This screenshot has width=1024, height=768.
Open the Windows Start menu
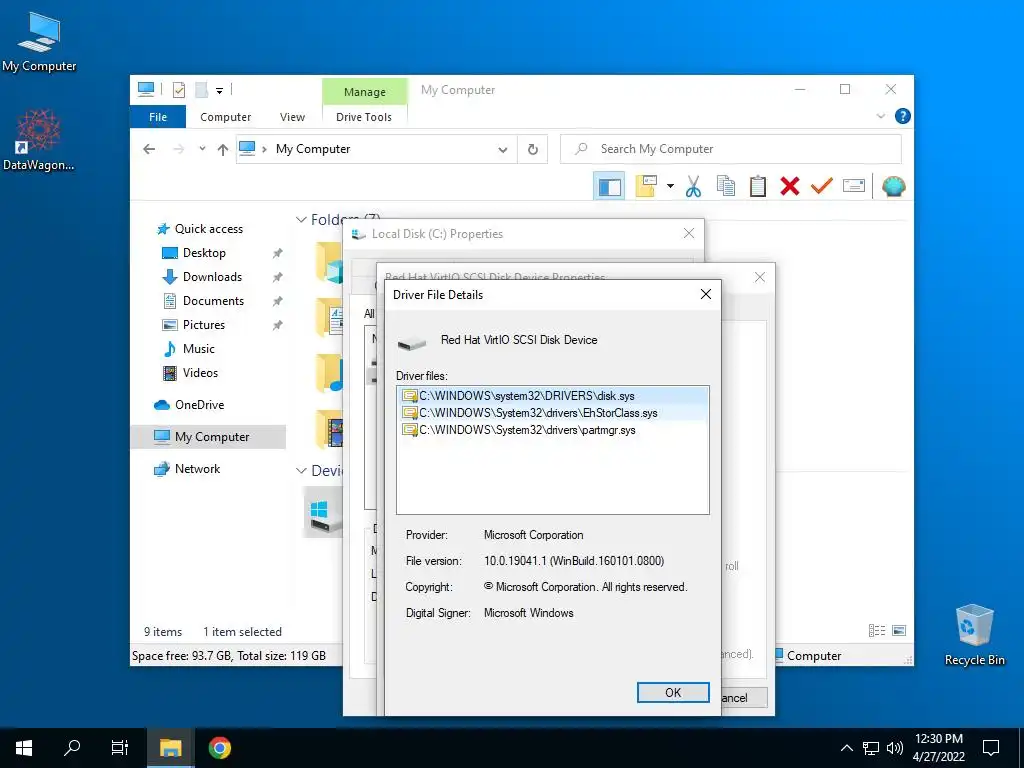[24, 748]
